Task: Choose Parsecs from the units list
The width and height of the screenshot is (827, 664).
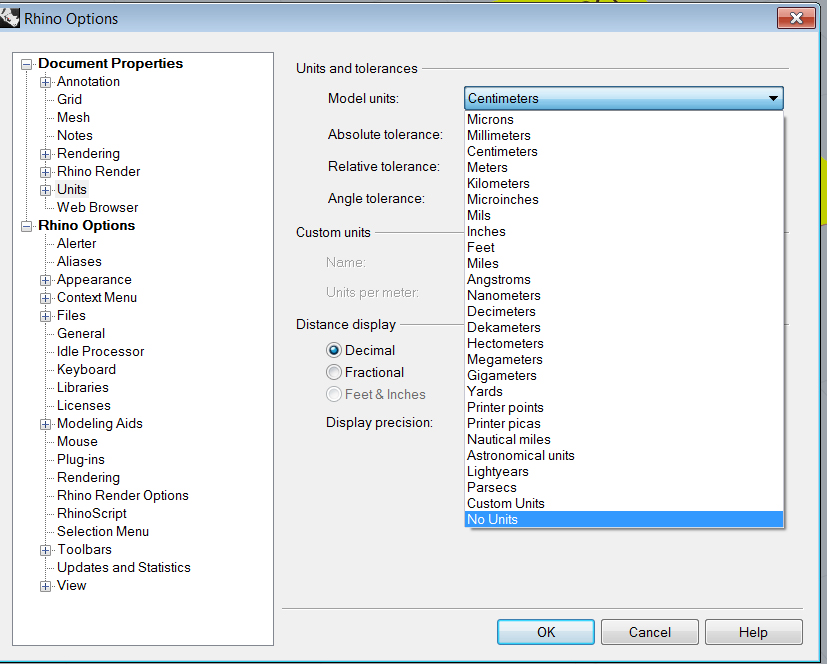Action: [623, 487]
